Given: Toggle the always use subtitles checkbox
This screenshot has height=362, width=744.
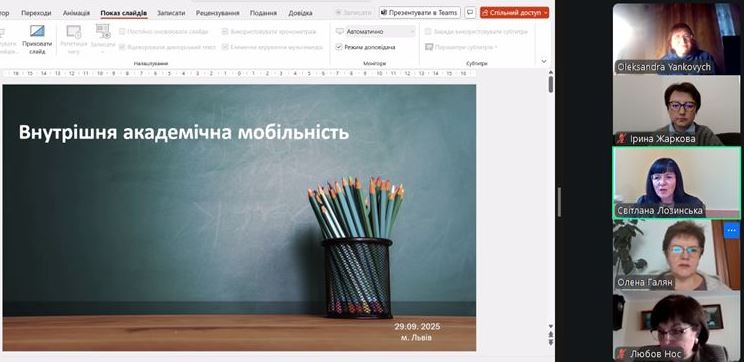Looking at the screenshot, I should tap(428, 32).
